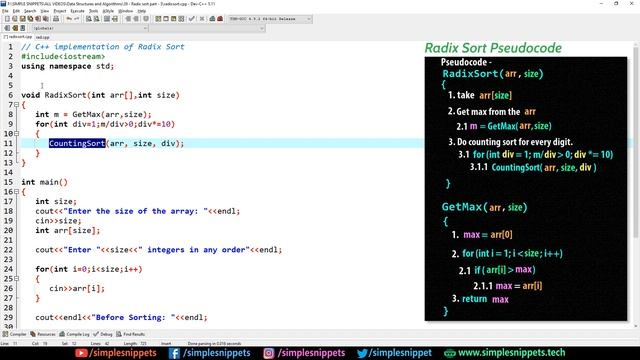Viewport: 640px width, 360px height.
Task: Open the Tools menu
Action: point(93,11)
